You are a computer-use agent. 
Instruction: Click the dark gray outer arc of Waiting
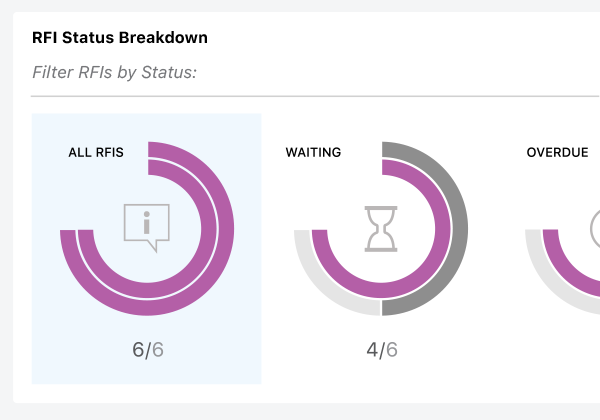460,230
